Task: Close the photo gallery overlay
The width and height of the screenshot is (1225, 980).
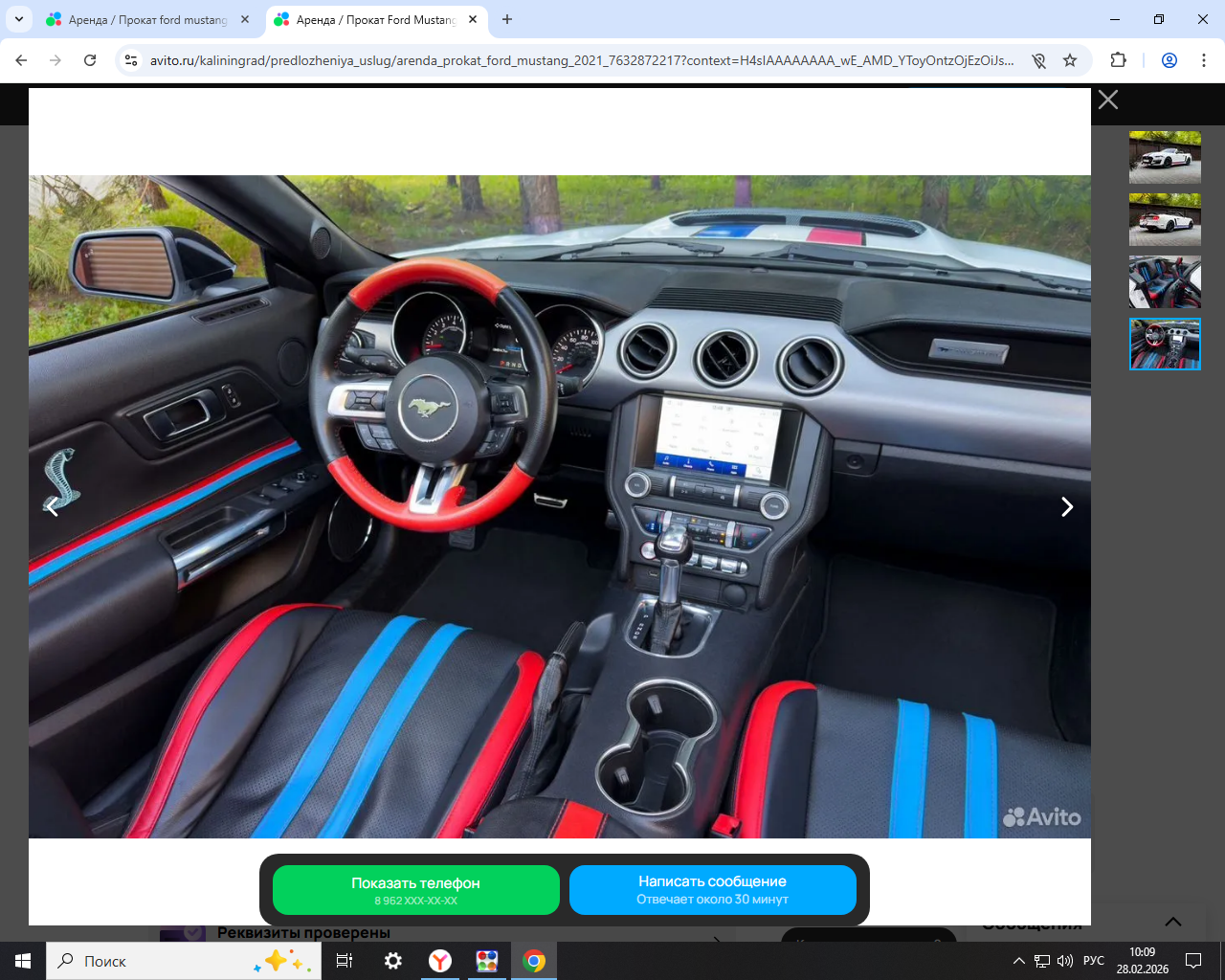Action: click(1108, 100)
